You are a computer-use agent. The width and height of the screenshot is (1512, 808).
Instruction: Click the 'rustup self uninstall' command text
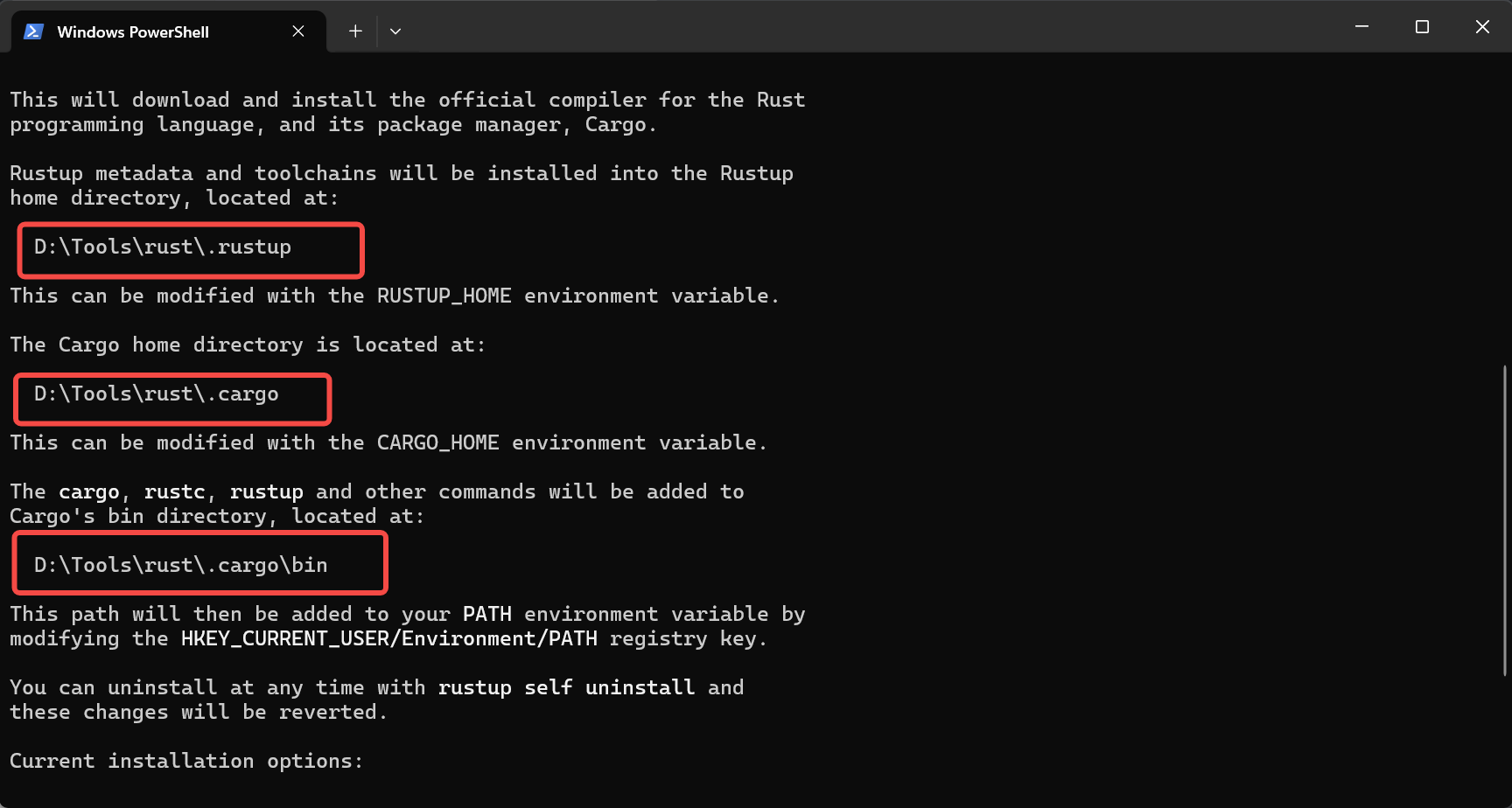pyautogui.click(x=567, y=688)
